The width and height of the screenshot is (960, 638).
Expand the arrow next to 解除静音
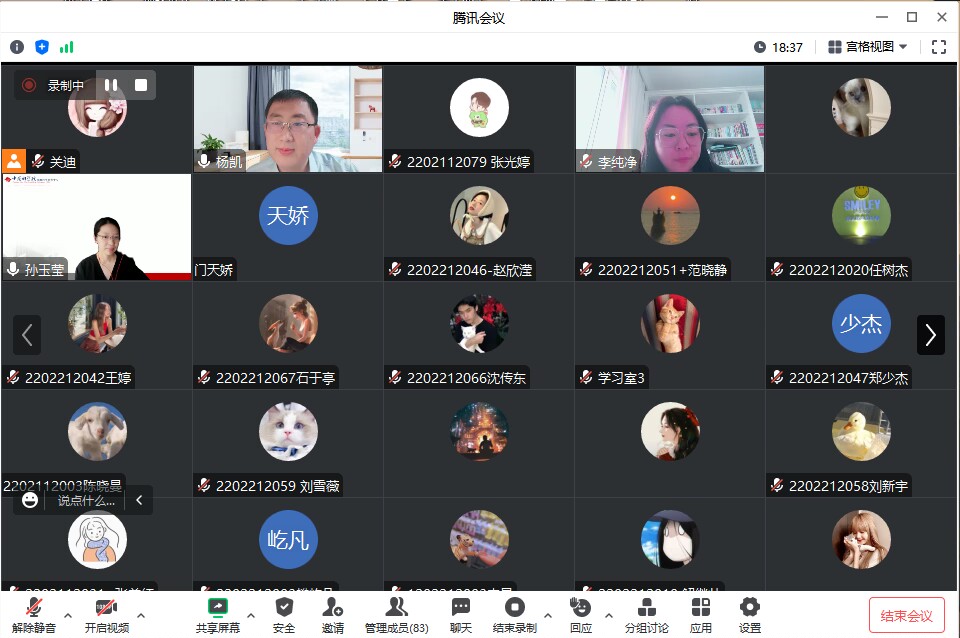(68, 615)
